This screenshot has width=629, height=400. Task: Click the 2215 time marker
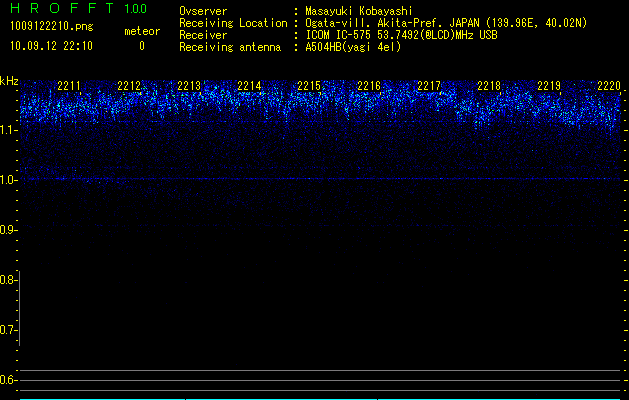click(309, 86)
